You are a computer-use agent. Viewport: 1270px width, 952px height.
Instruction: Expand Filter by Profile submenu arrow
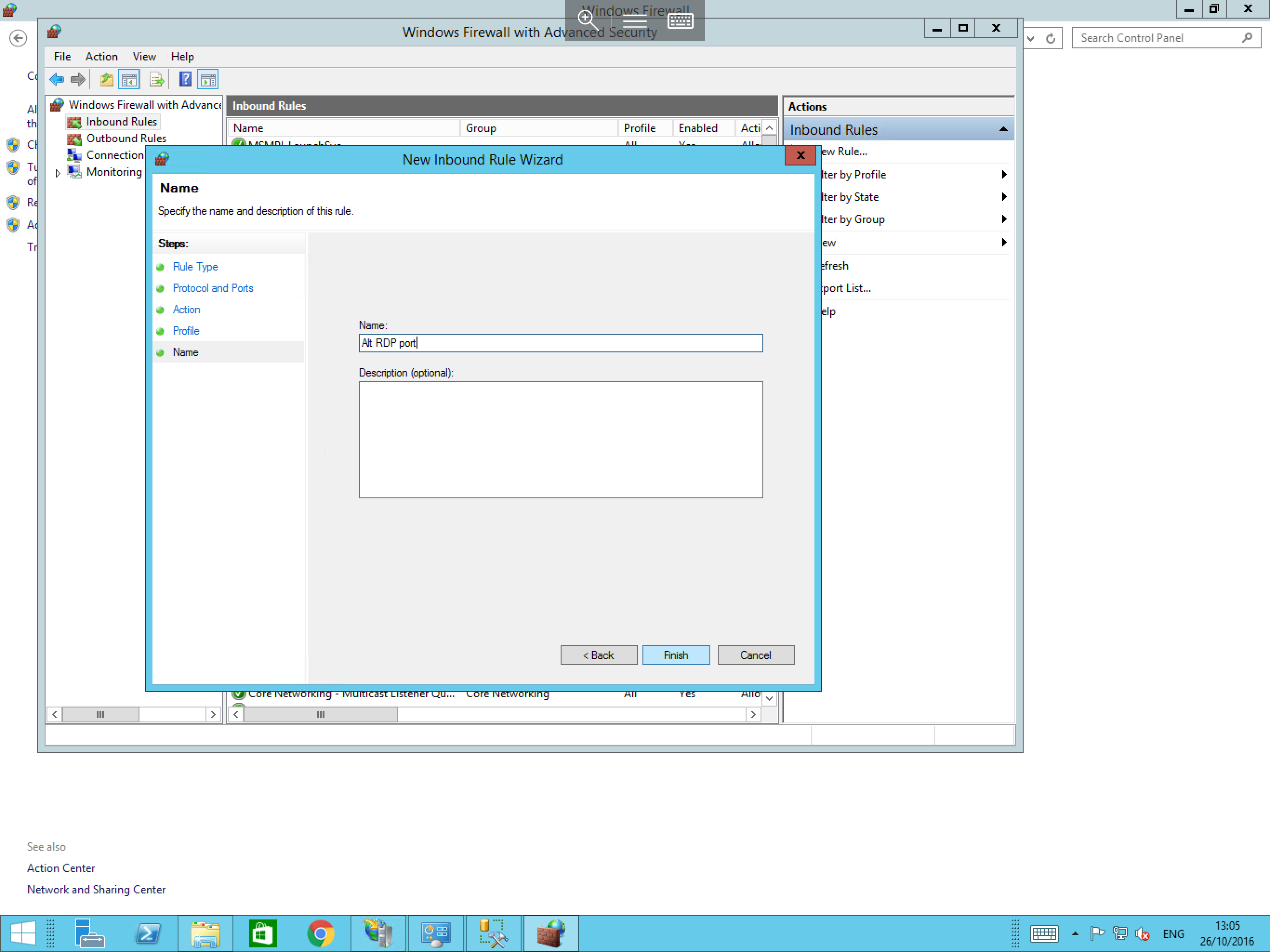click(1004, 174)
